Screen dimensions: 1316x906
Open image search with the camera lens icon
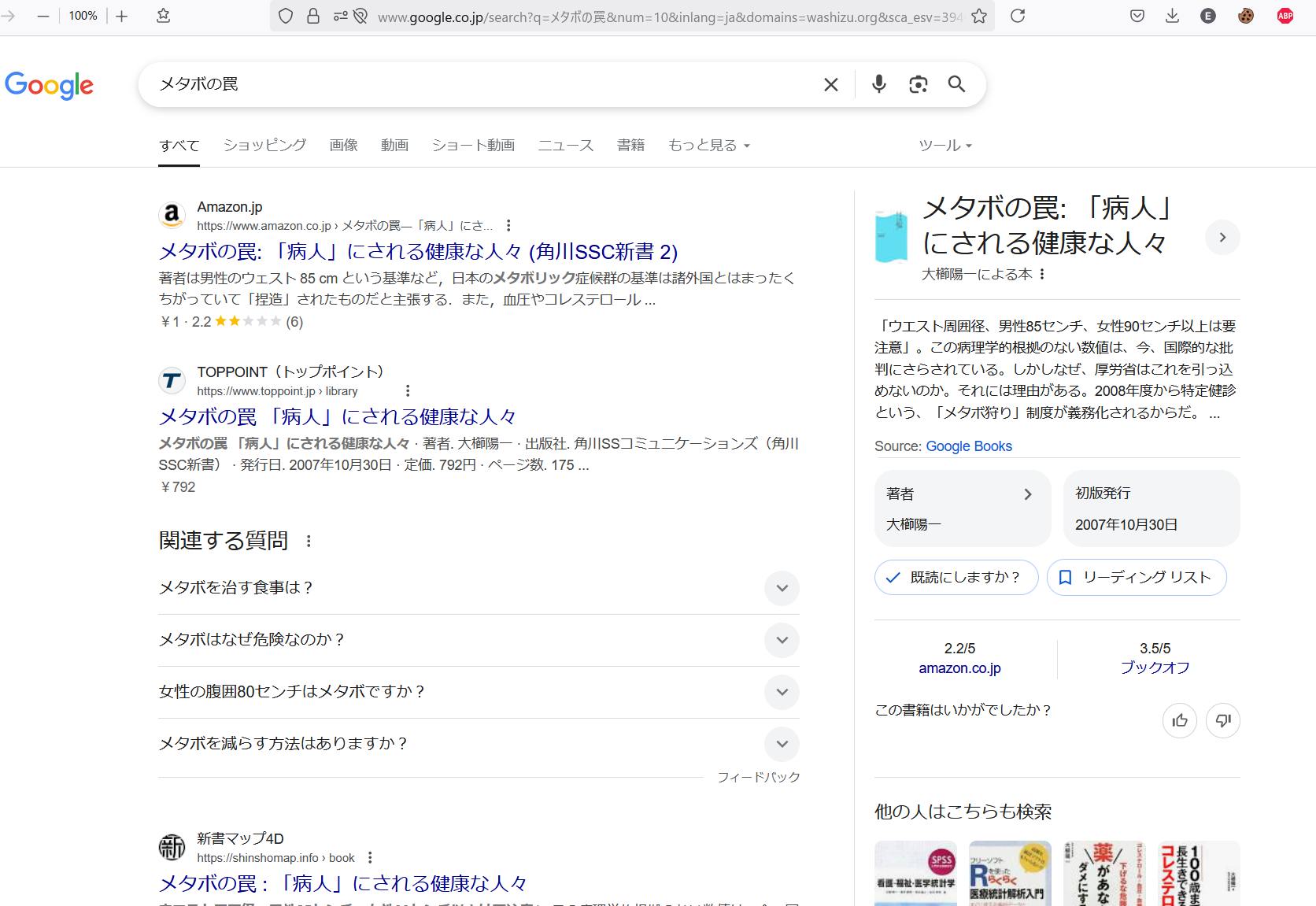coord(918,84)
